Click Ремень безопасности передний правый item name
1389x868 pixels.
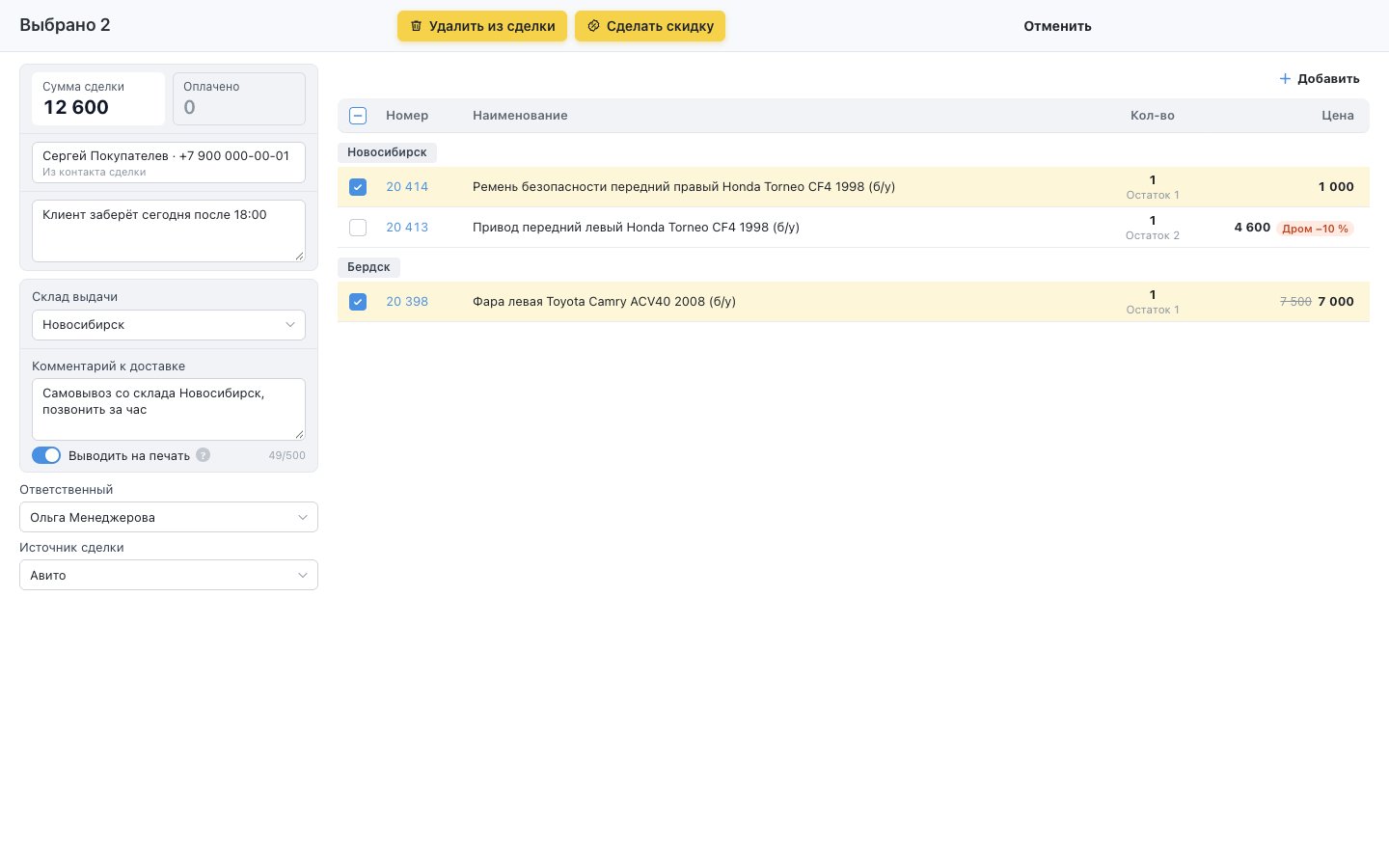tap(684, 187)
